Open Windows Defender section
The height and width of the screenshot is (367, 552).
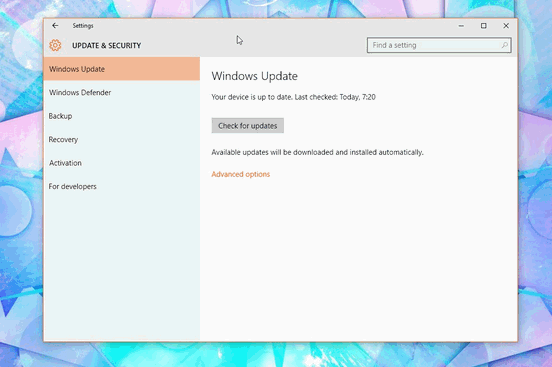click(122, 93)
